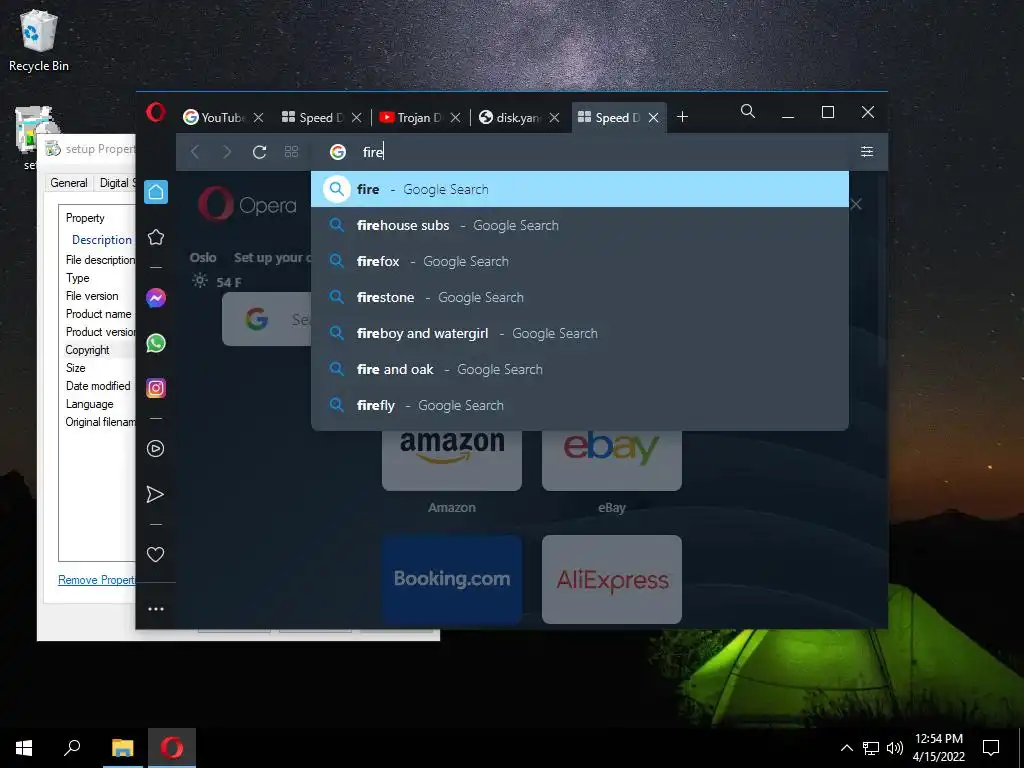Close the Trojan D YouTube tab
The height and width of the screenshot is (768, 1024).
[x=455, y=118]
